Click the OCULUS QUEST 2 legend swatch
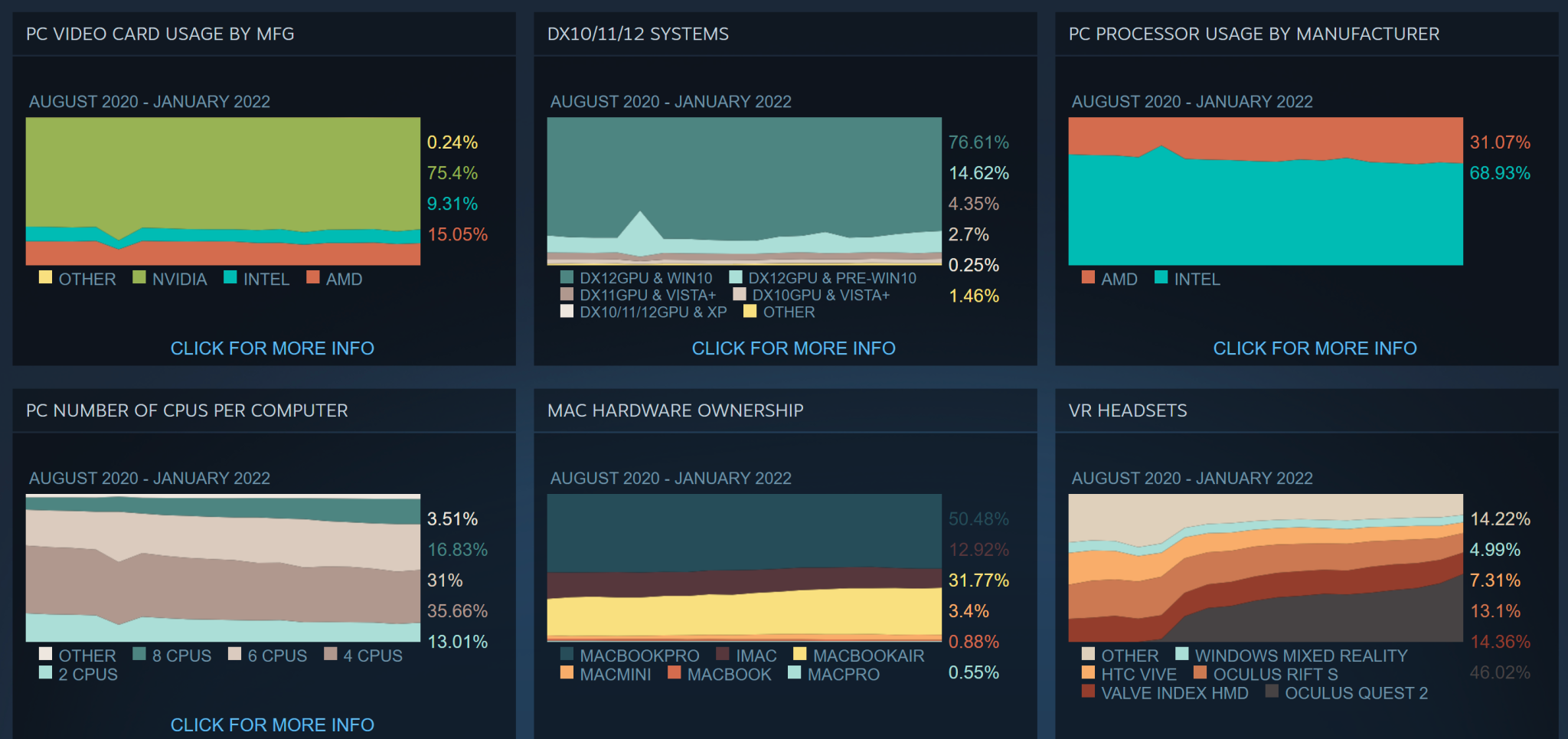 click(x=1272, y=692)
